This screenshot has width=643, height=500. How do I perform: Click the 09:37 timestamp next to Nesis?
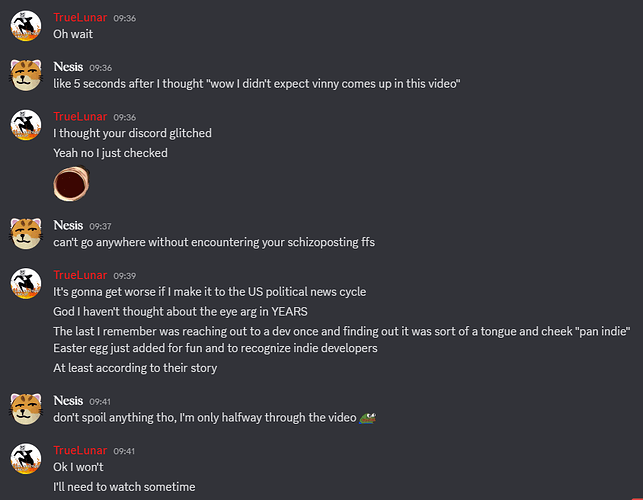point(100,226)
